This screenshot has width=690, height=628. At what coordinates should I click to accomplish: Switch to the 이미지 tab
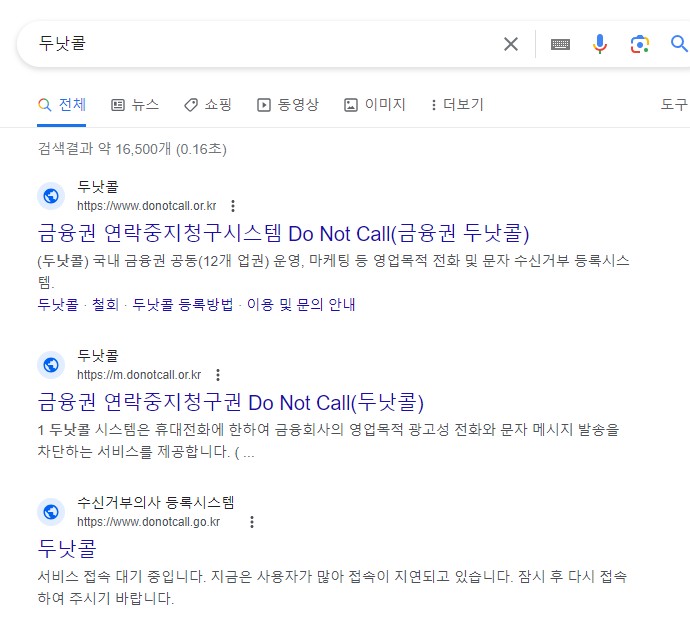coord(375,104)
